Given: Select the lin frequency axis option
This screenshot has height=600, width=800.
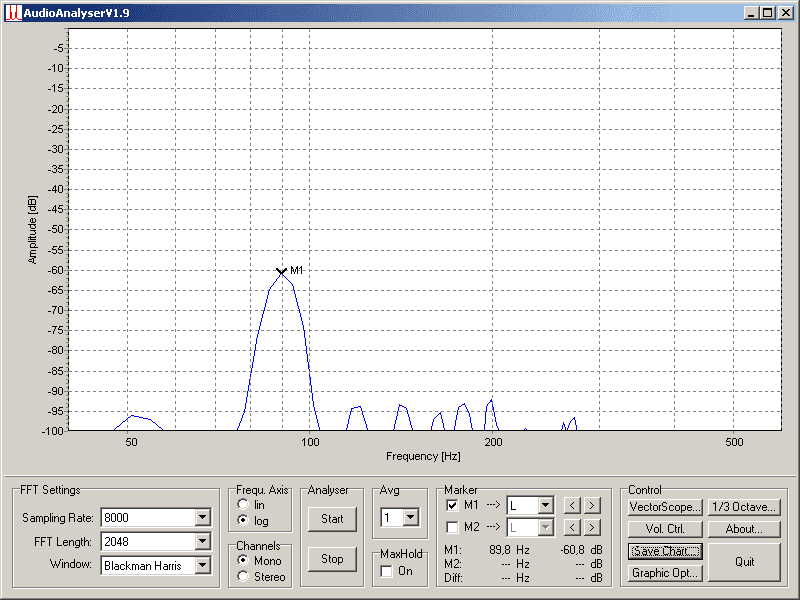Looking at the screenshot, I should click(243, 505).
